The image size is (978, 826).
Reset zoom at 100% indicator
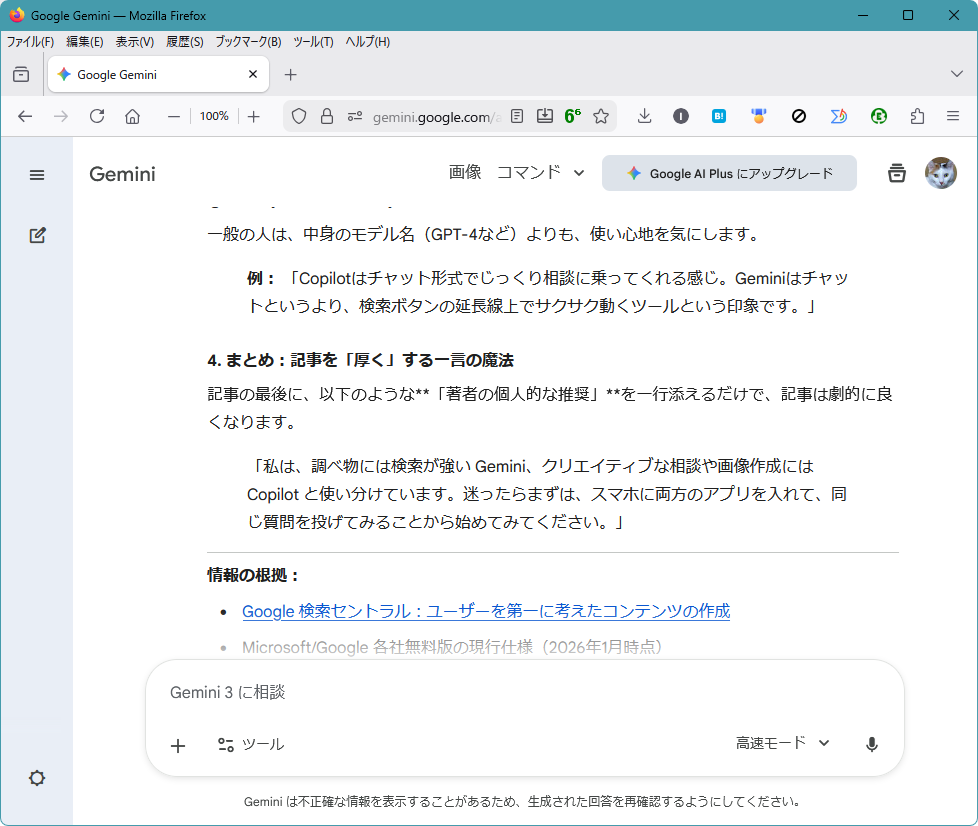[214, 116]
